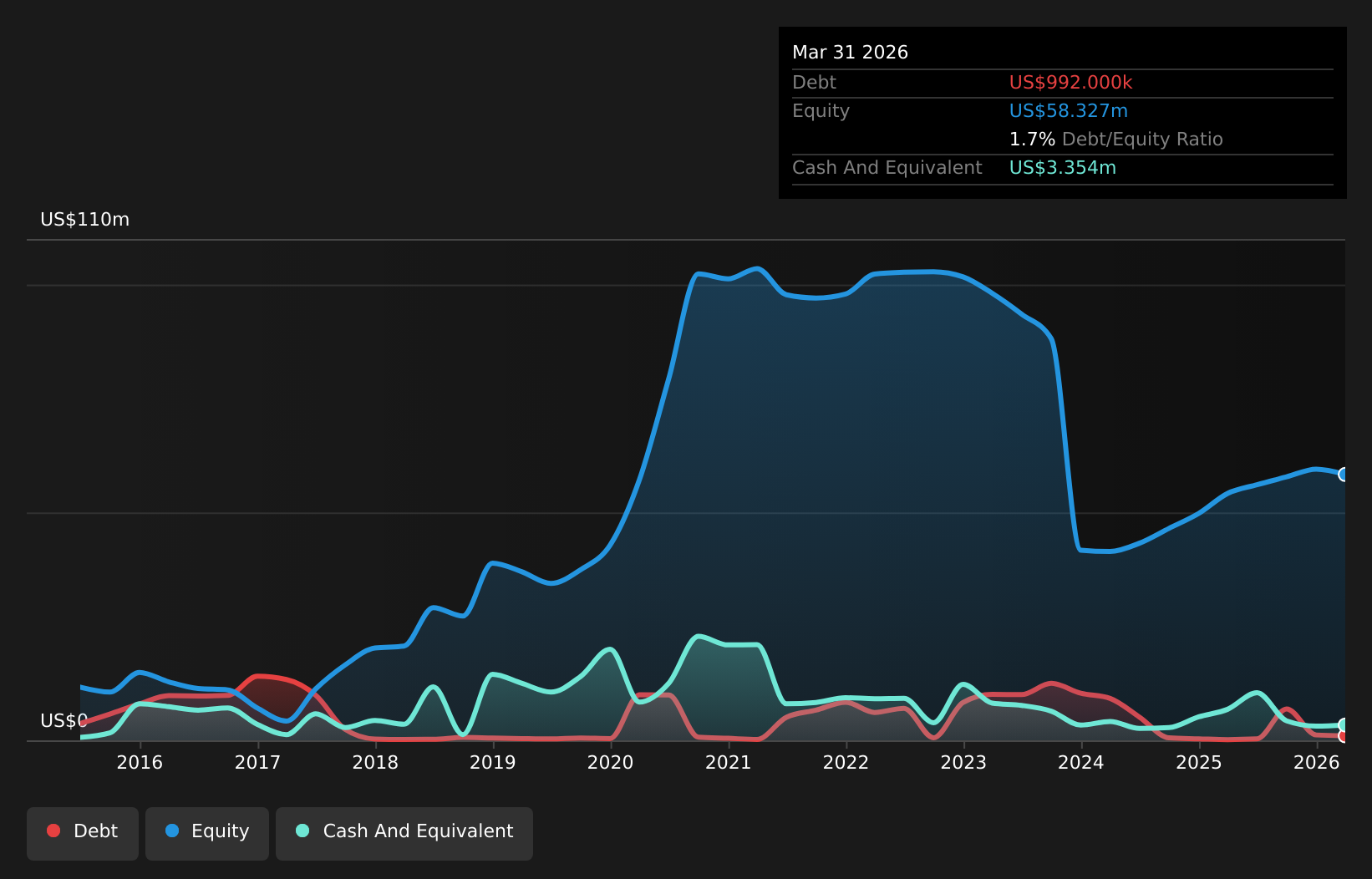Select the red Debt endpoint marker
The width and height of the screenshot is (1372, 879).
[x=1344, y=736]
